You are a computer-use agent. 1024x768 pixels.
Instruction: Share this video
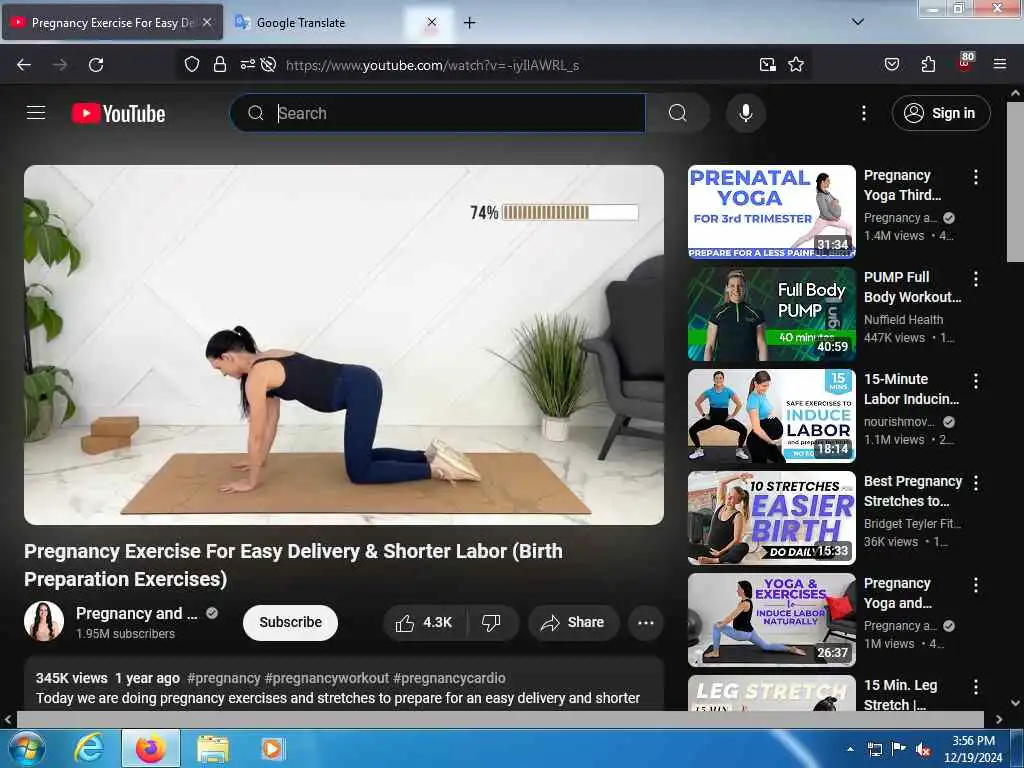[x=573, y=622]
